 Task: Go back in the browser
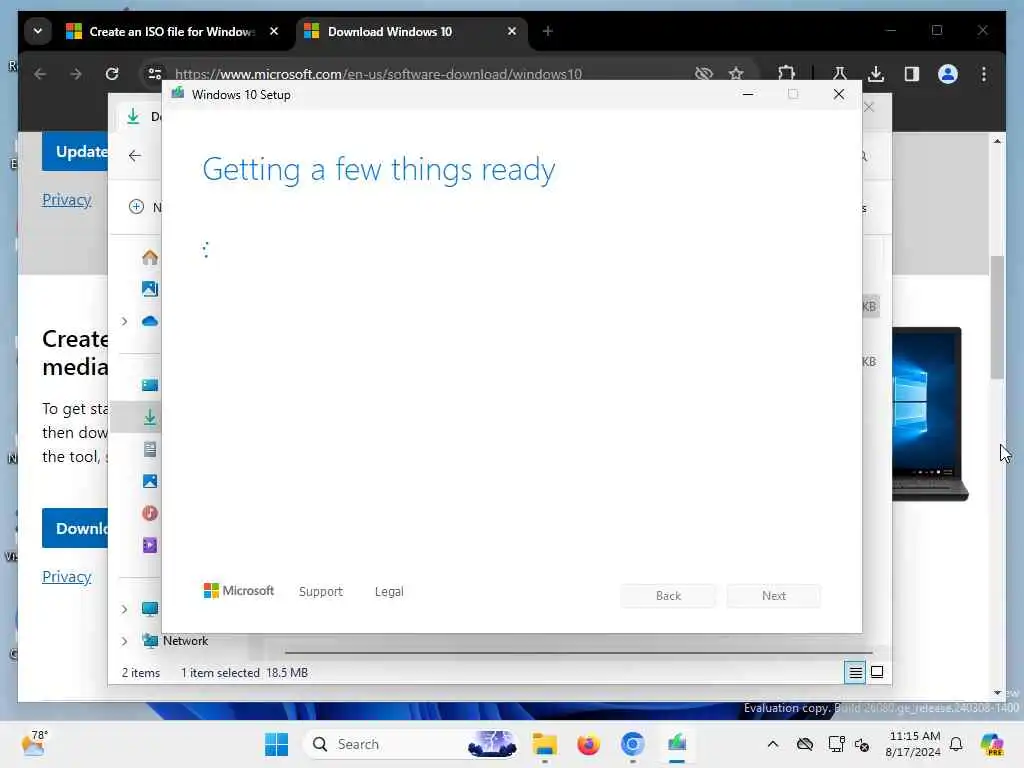(x=40, y=74)
